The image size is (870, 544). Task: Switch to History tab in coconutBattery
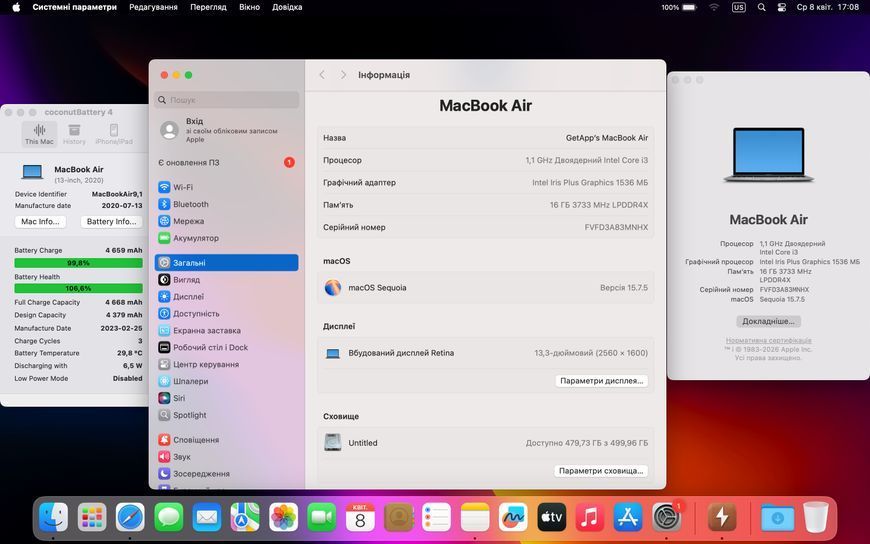pos(74,134)
